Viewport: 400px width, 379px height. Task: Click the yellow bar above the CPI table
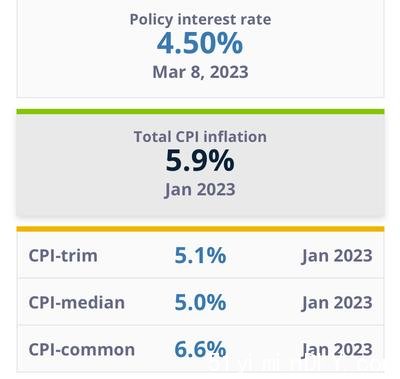[x=200, y=229]
